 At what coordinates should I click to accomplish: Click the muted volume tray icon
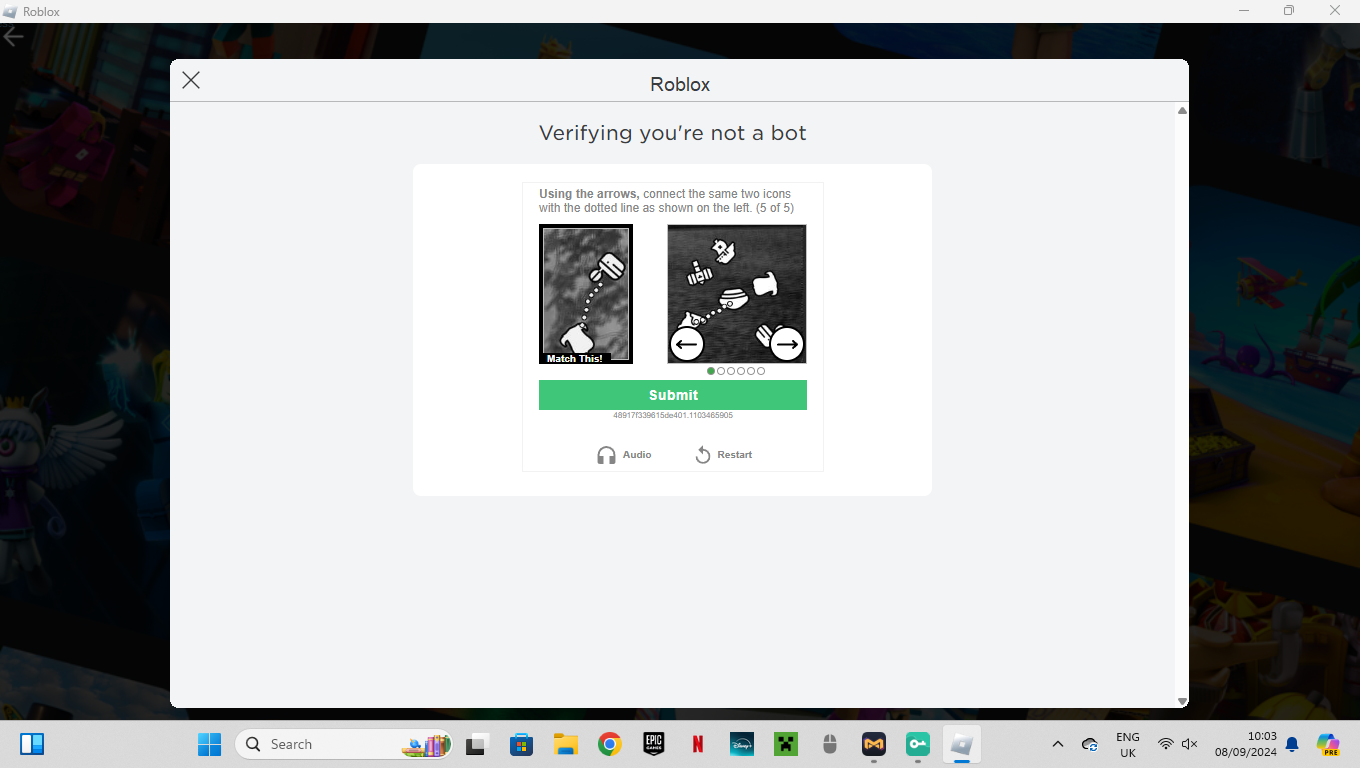tap(1190, 744)
